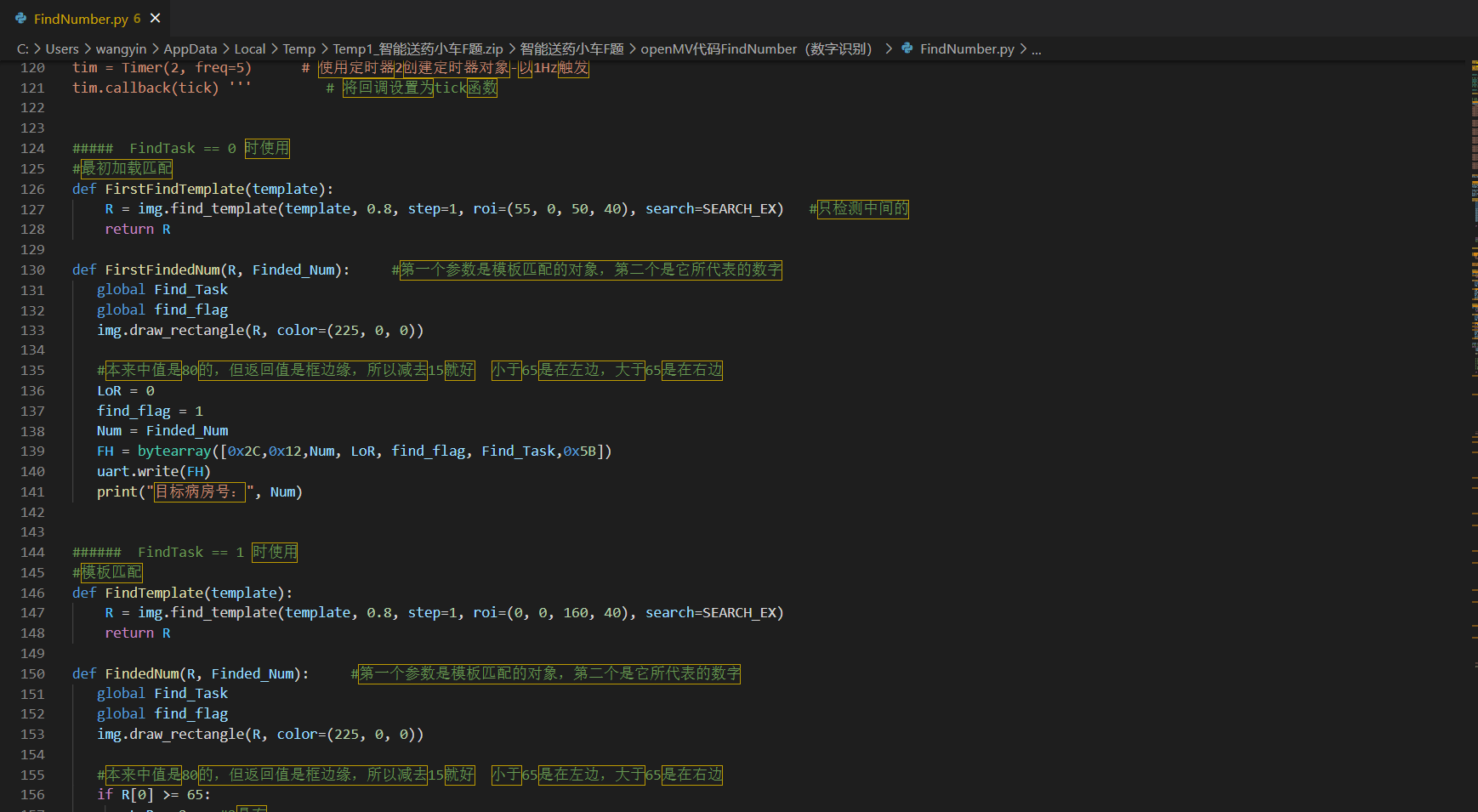Open the wangyin breadcrumb folder
Image resolution: width=1478 pixels, height=812 pixels.
click(x=121, y=48)
